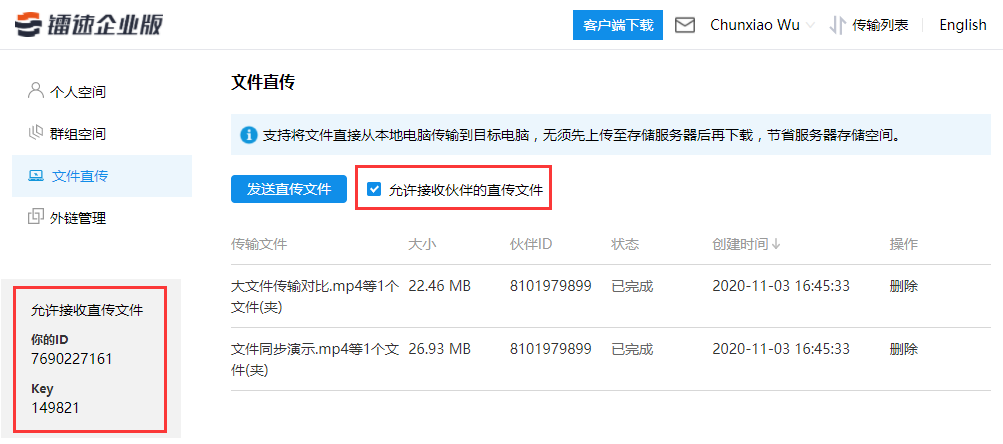
Task: Toggle 允许接收伙伴的直传文件 checkbox
Action: click(374, 189)
